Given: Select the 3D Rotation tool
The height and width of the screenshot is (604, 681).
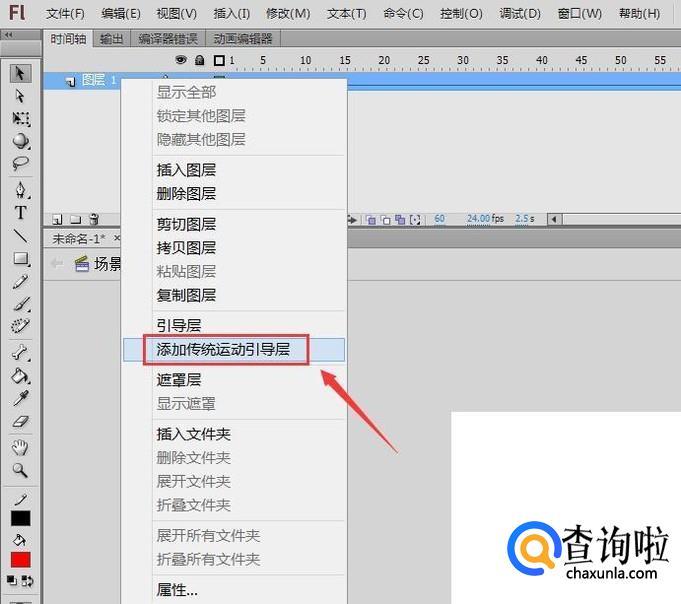Looking at the screenshot, I should pyautogui.click(x=20, y=141).
